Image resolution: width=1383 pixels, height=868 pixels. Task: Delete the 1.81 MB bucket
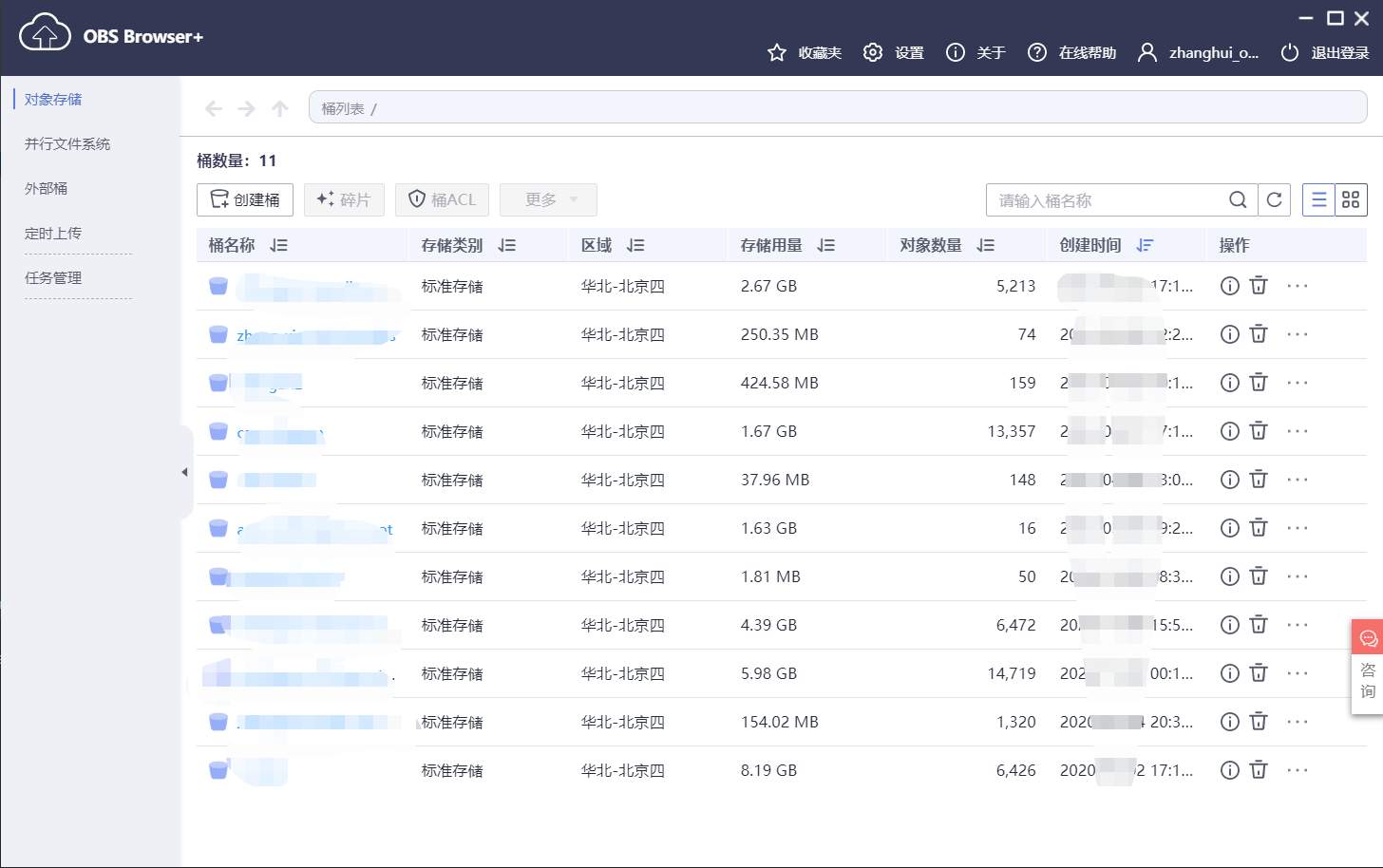pos(1259,576)
